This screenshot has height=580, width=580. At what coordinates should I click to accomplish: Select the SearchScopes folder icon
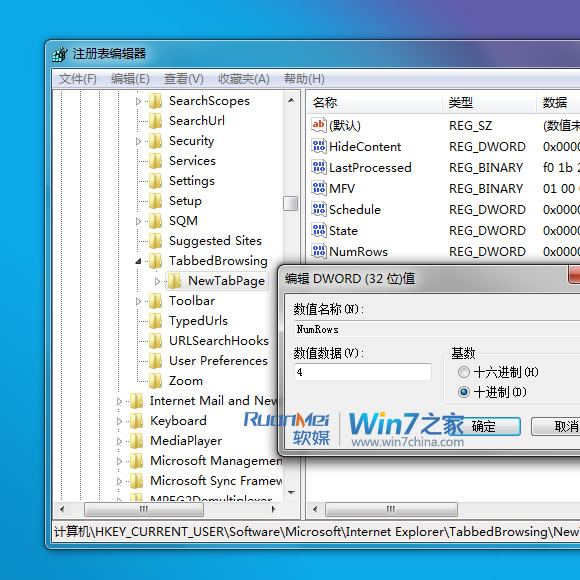click(x=155, y=101)
